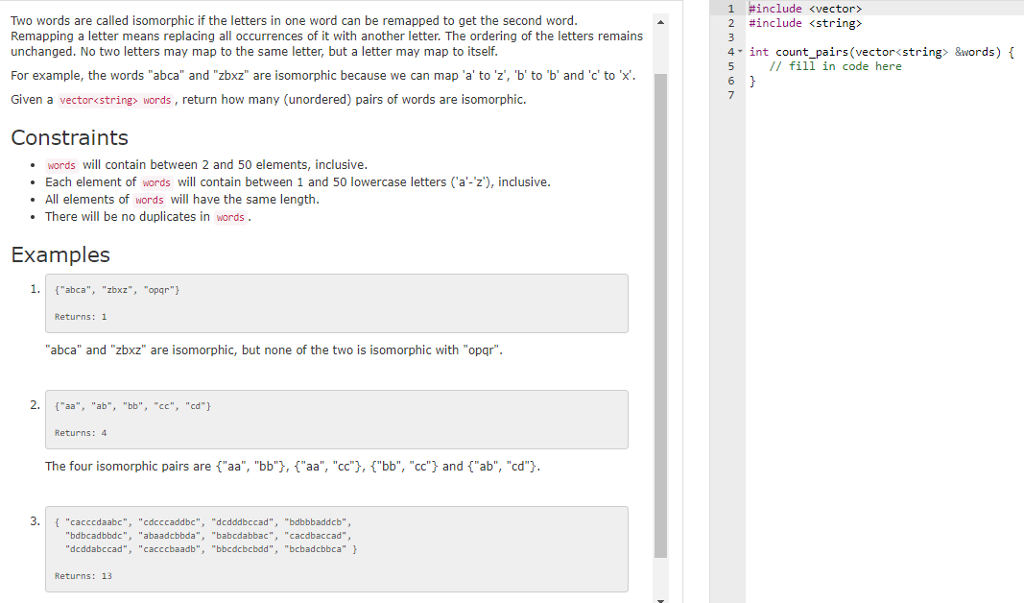Click Returns: 1 inside Example 1
Viewport: 1024px width, 603px height.
tap(82, 316)
